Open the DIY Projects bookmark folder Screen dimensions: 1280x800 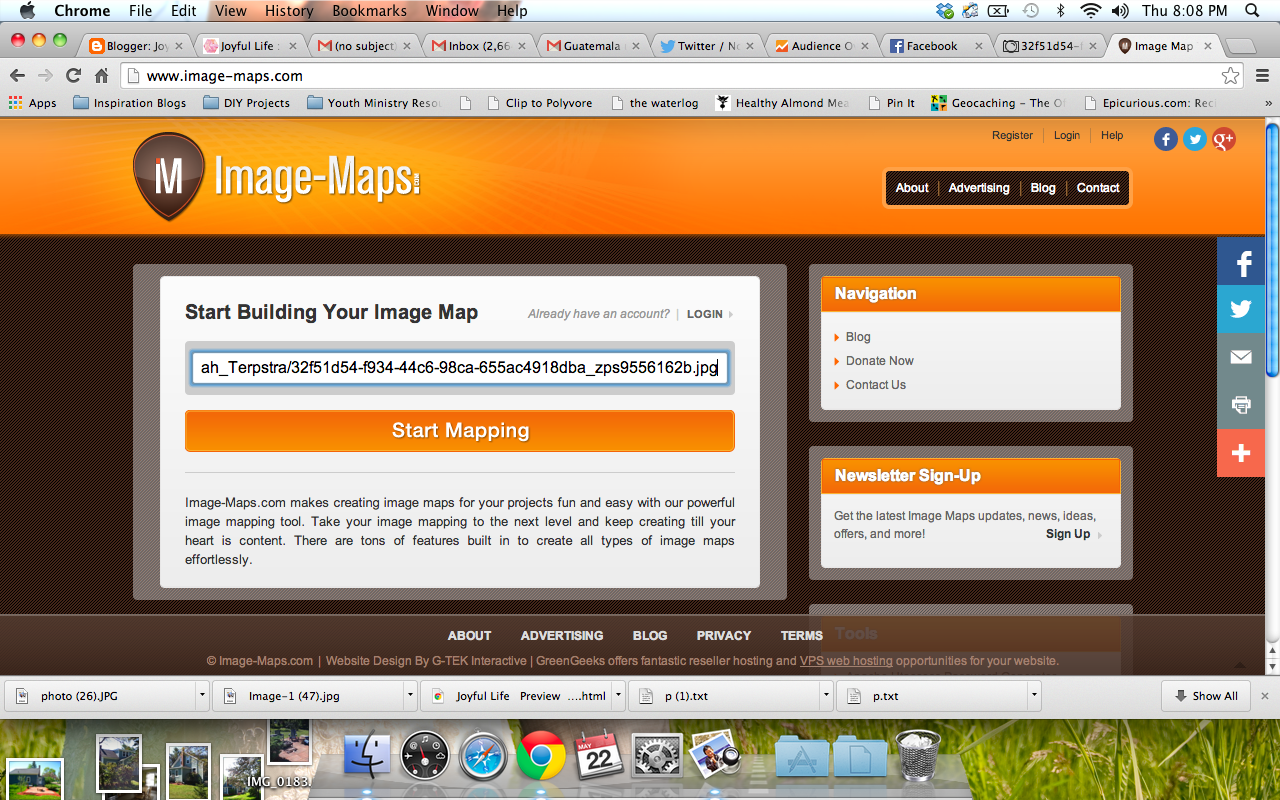tap(246, 103)
